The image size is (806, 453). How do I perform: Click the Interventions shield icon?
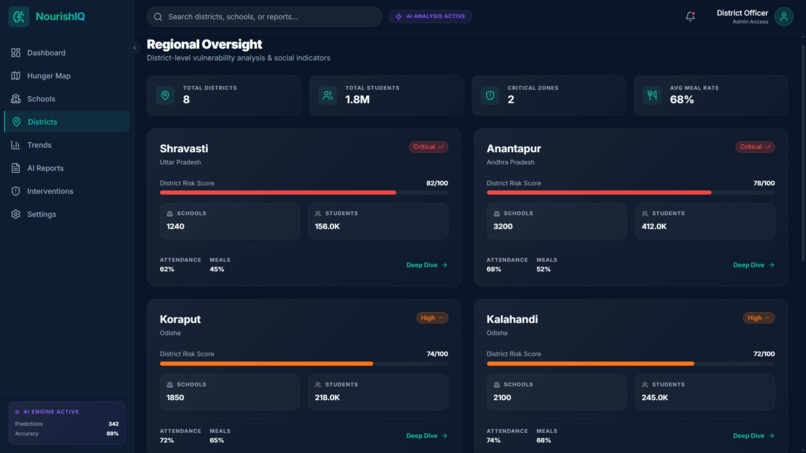15,191
